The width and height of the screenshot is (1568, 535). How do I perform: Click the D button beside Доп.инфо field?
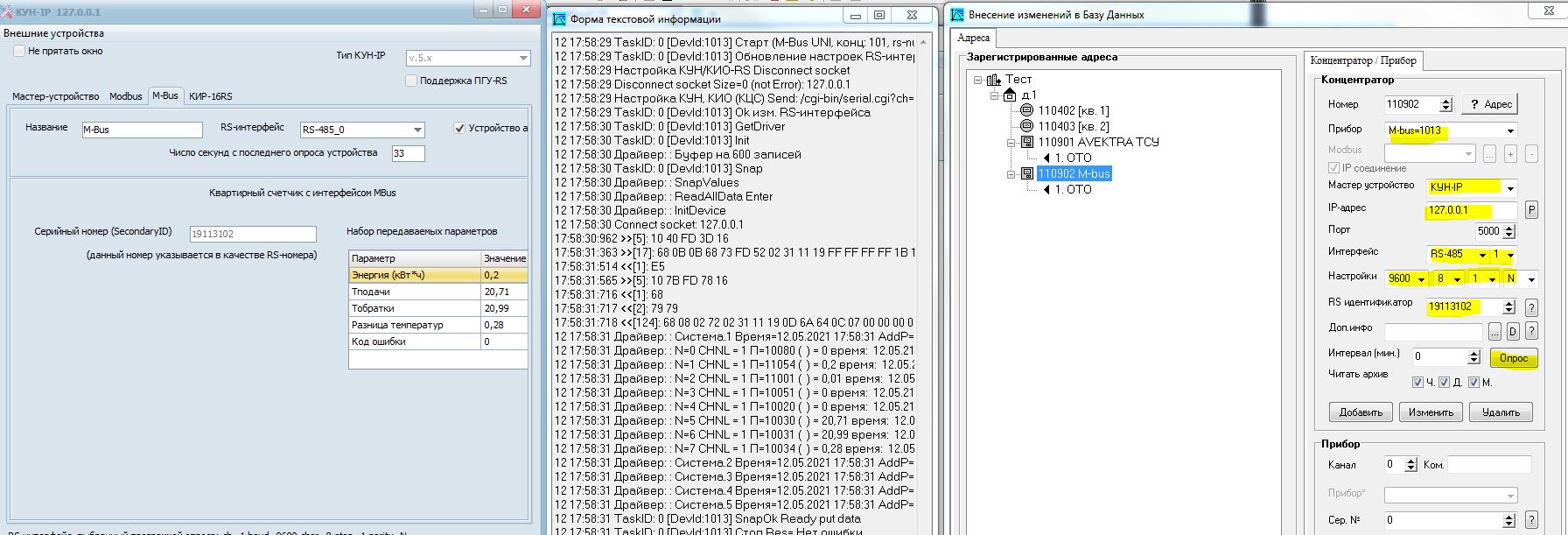1513,332
